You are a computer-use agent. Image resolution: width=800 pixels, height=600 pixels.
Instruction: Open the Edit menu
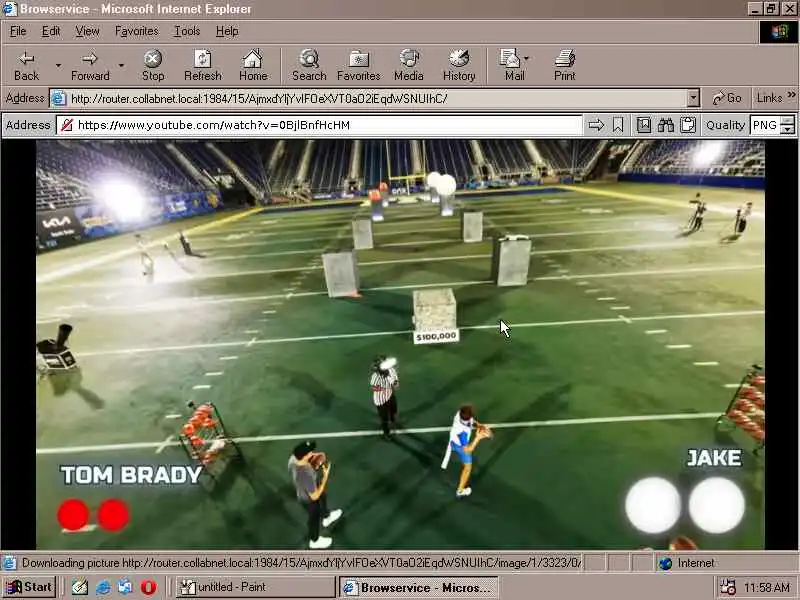pyautogui.click(x=51, y=32)
